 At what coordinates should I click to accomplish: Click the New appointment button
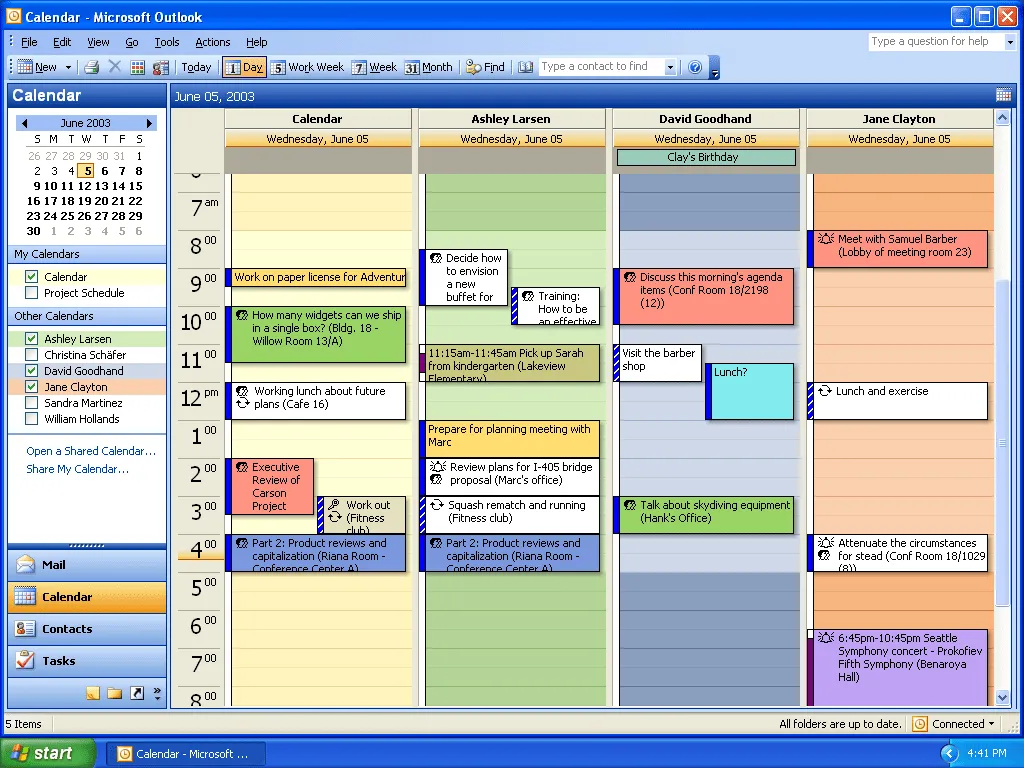point(37,67)
